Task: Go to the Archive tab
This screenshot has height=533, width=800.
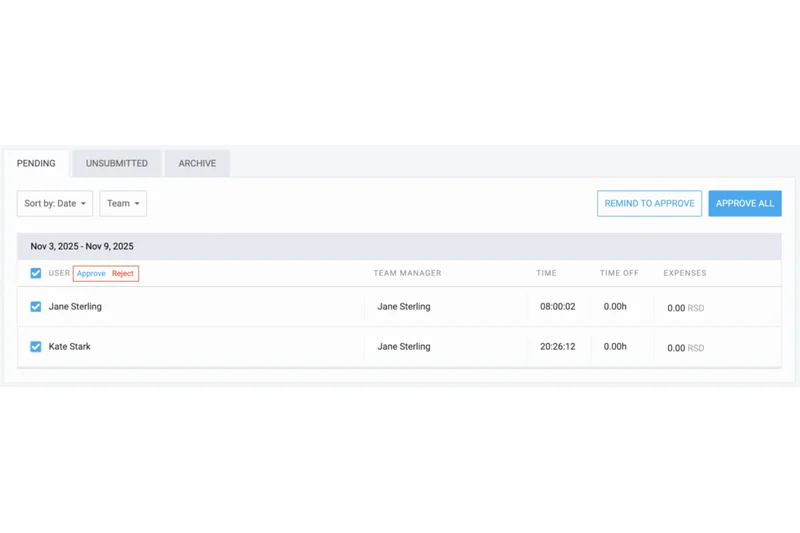Action: 197,163
